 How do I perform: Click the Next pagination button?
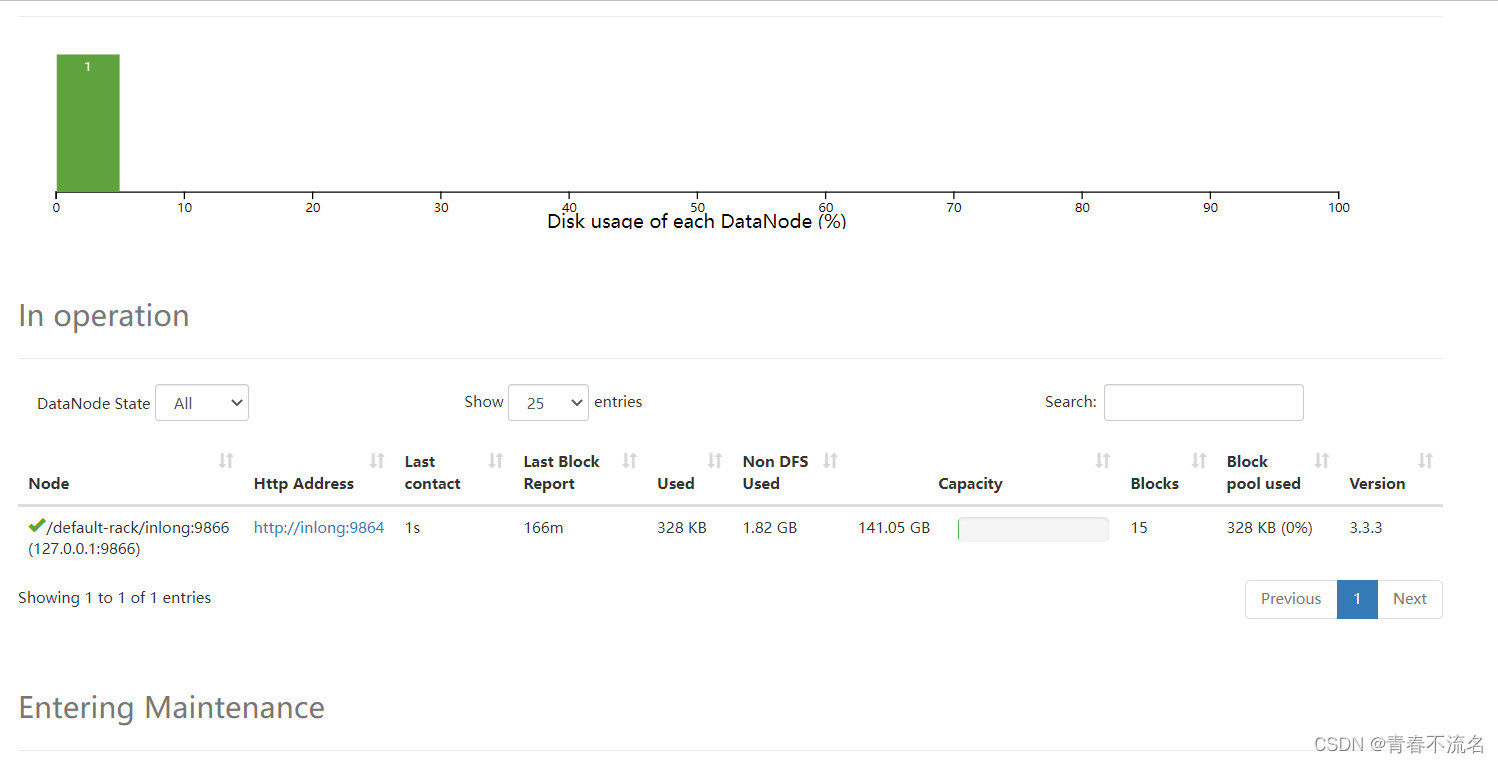(x=1410, y=598)
